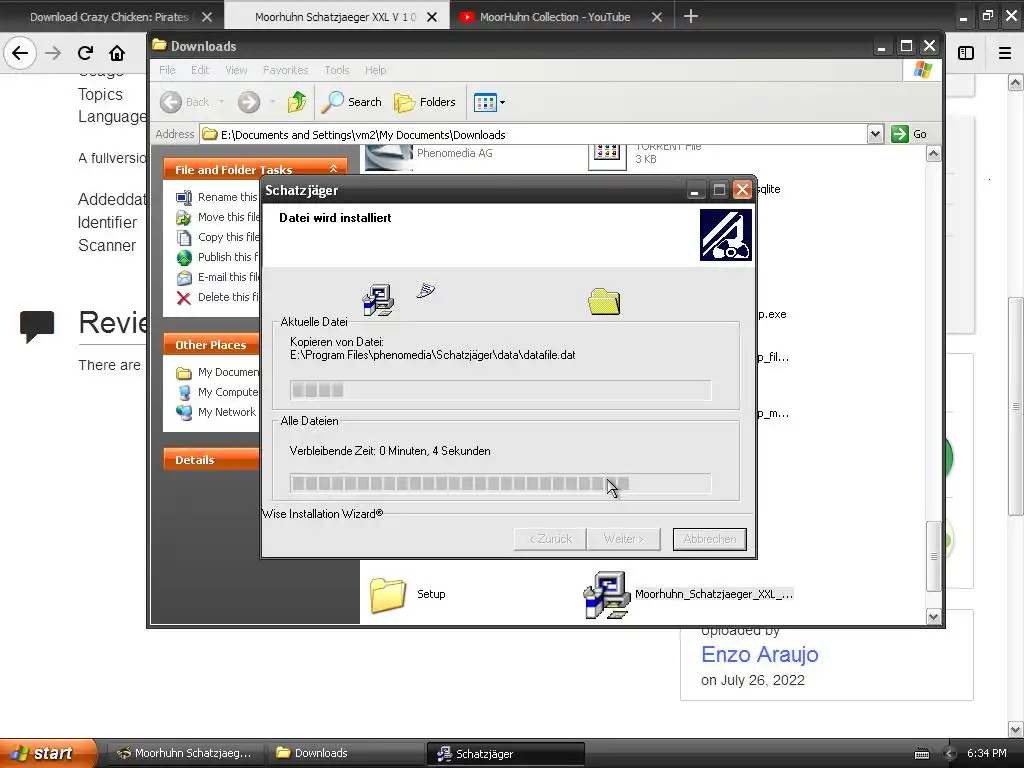Switch to MoorHuhn Collection YouTube tab

click(x=554, y=17)
